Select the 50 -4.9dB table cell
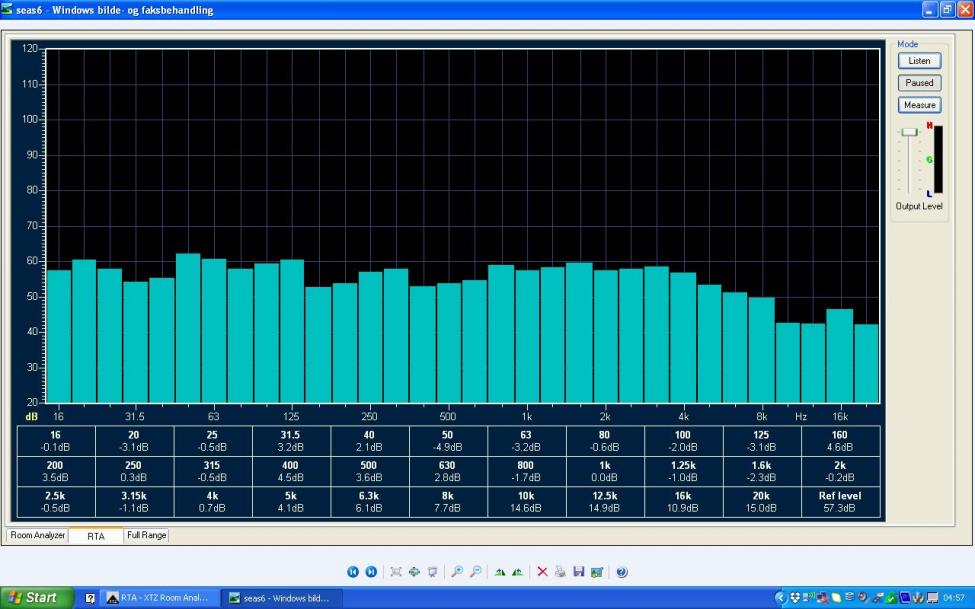The height and width of the screenshot is (609, 975). (447, 441)
